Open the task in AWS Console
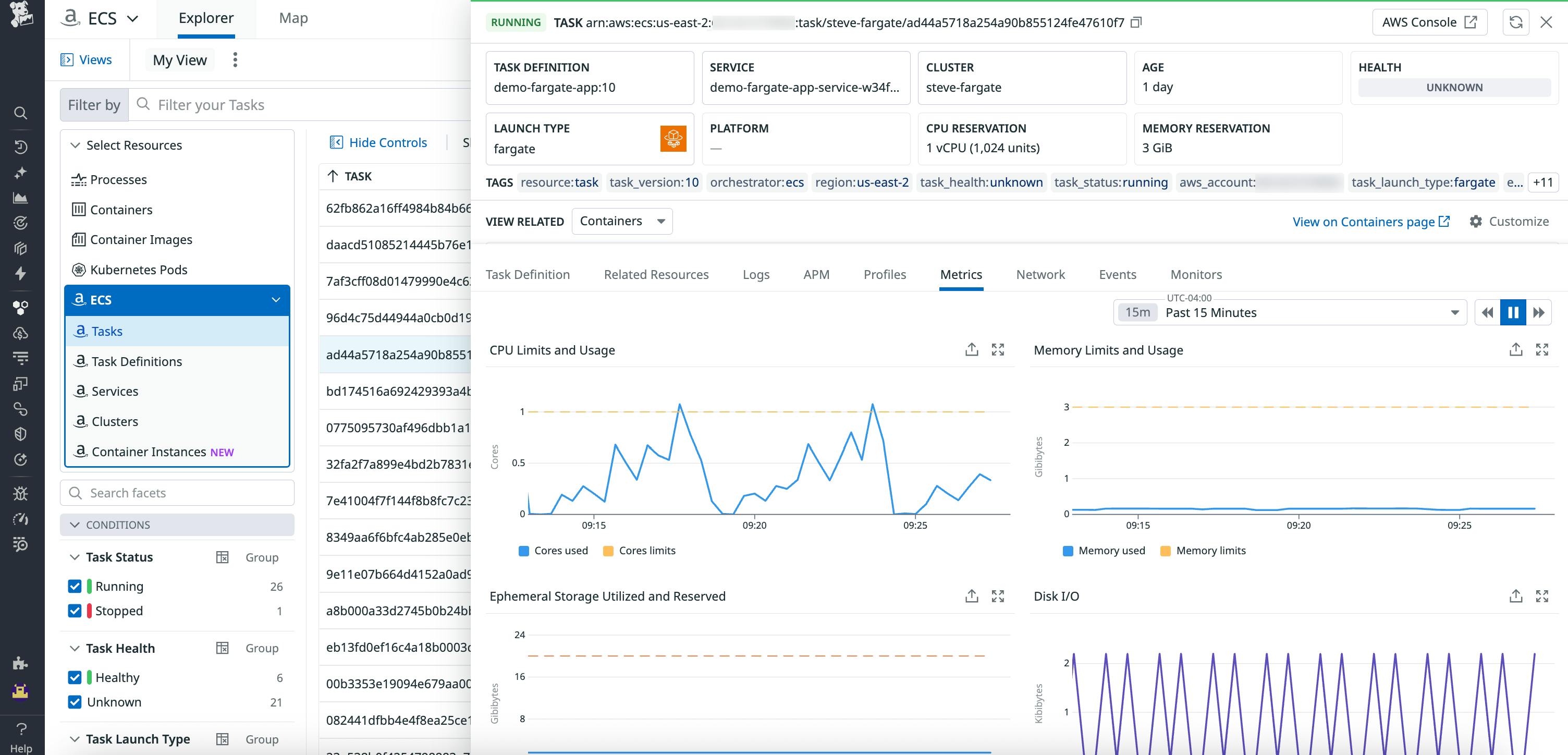This screenshot has height=755, width=1568. [x=1430, y=22]
